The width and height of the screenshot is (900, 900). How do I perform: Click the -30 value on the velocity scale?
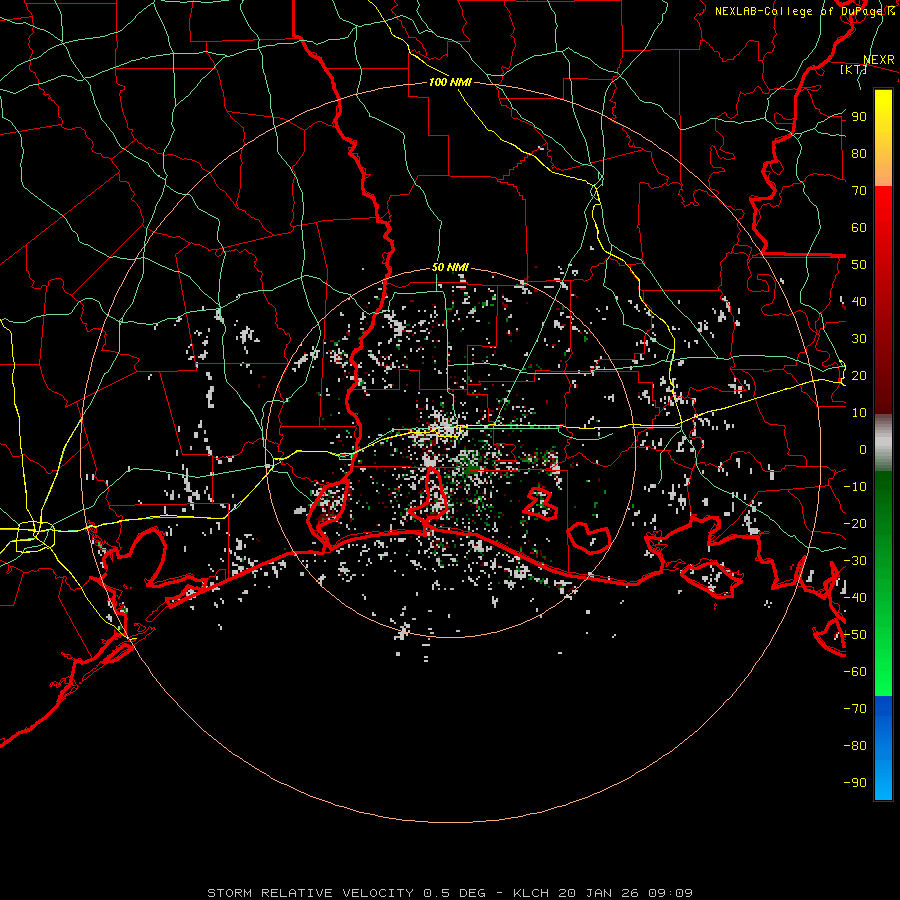pyautogui.click(x=855, y=561)
